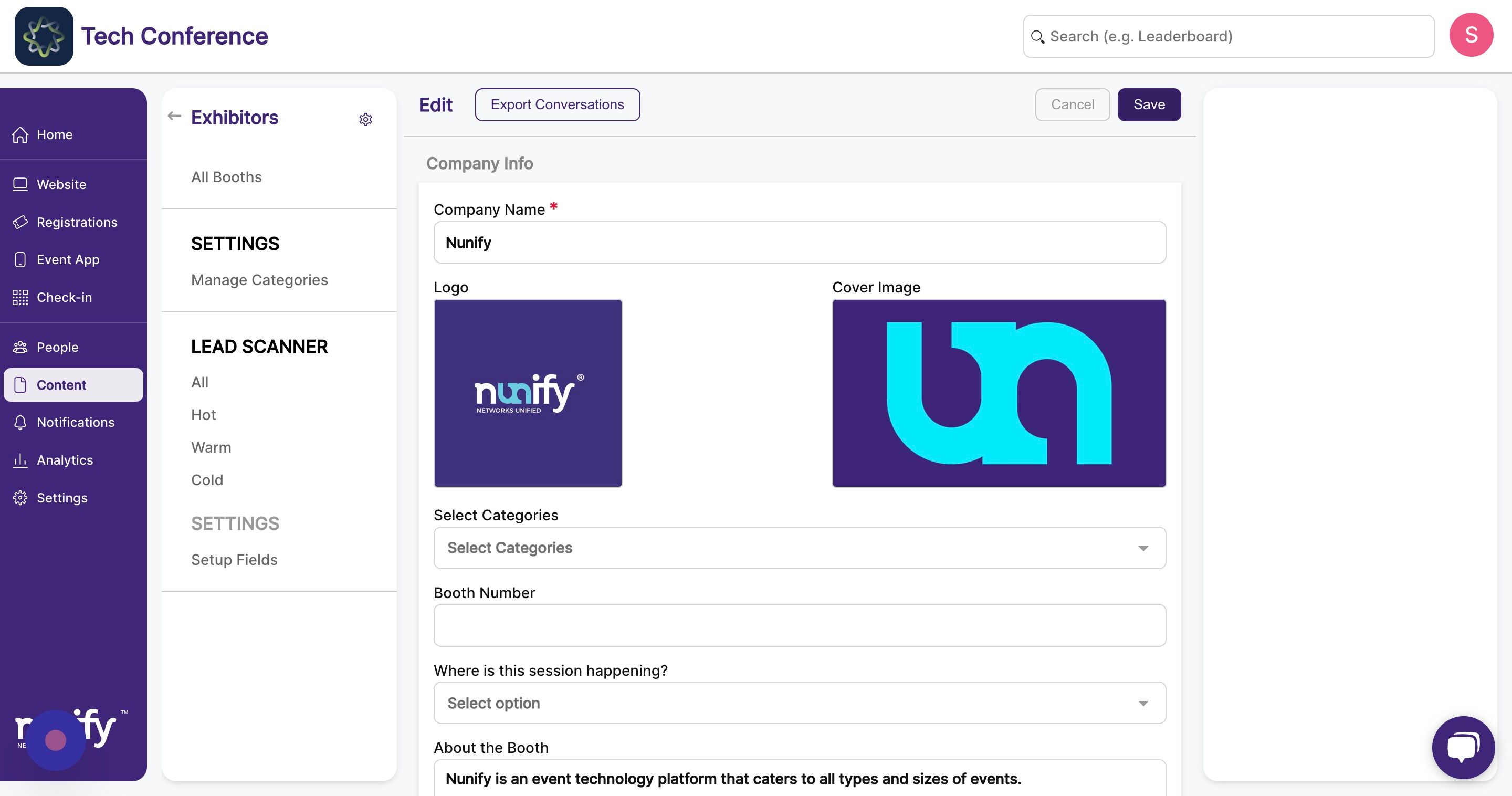Click the back arrow beside Exhibitors

coord(174,116)
